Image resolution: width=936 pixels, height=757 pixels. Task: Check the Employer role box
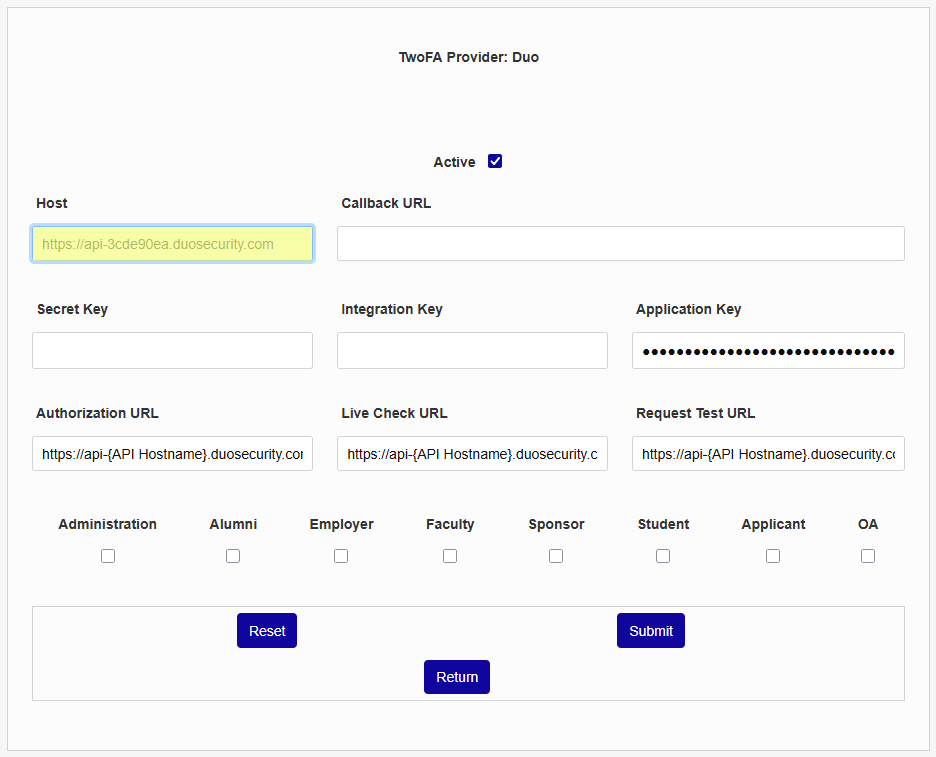(341, 556)
